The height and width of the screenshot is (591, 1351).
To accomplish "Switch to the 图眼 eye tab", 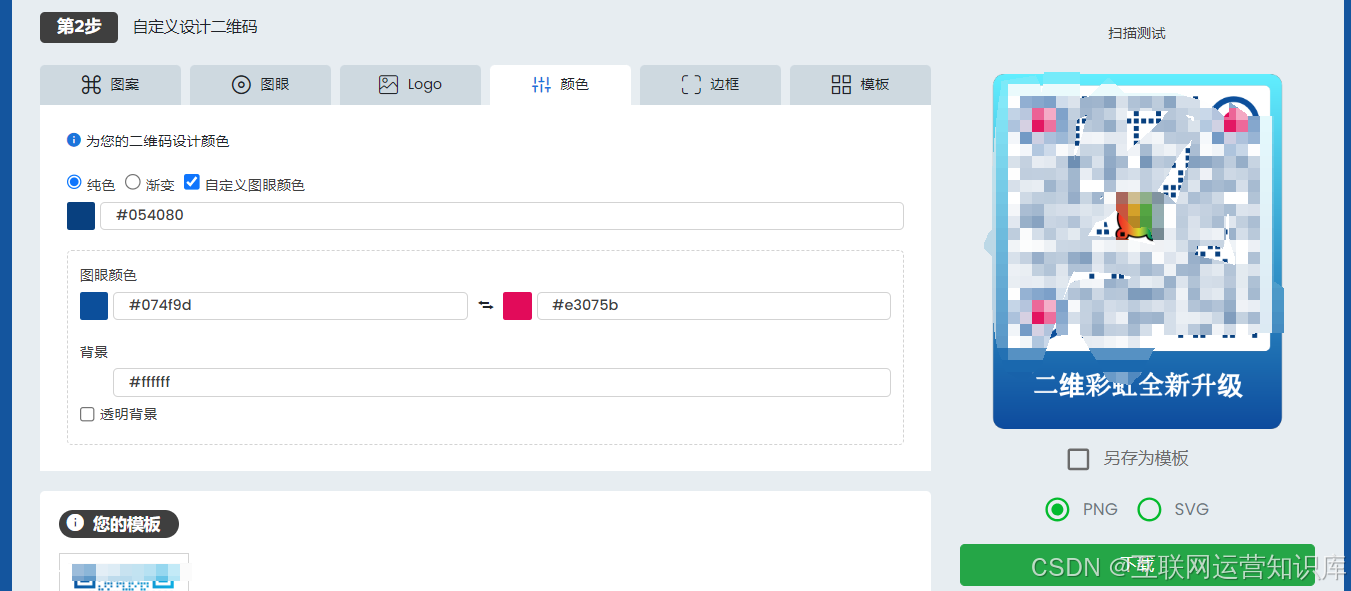I will (x=260, y=85).
